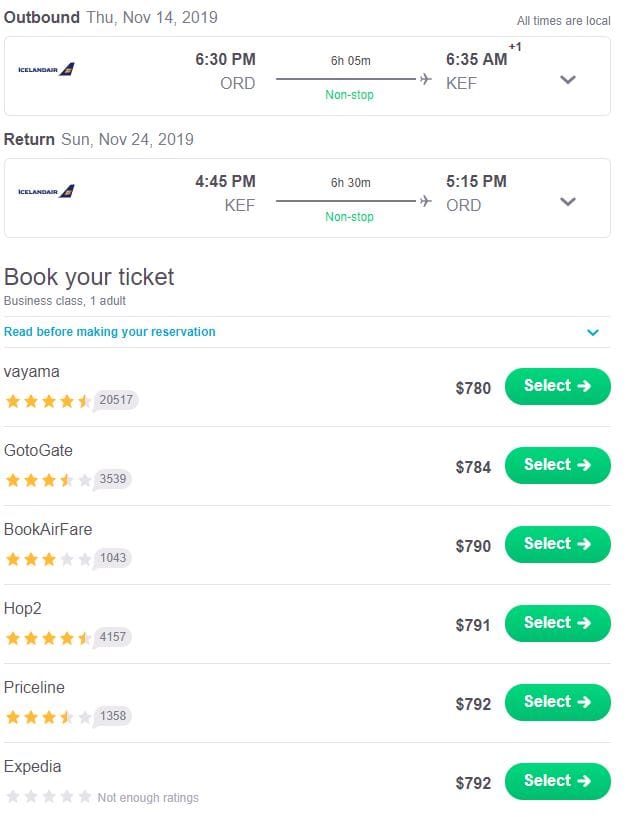Select the Priceline $792 fare
The image size is (639, 817).
[557, 702]
